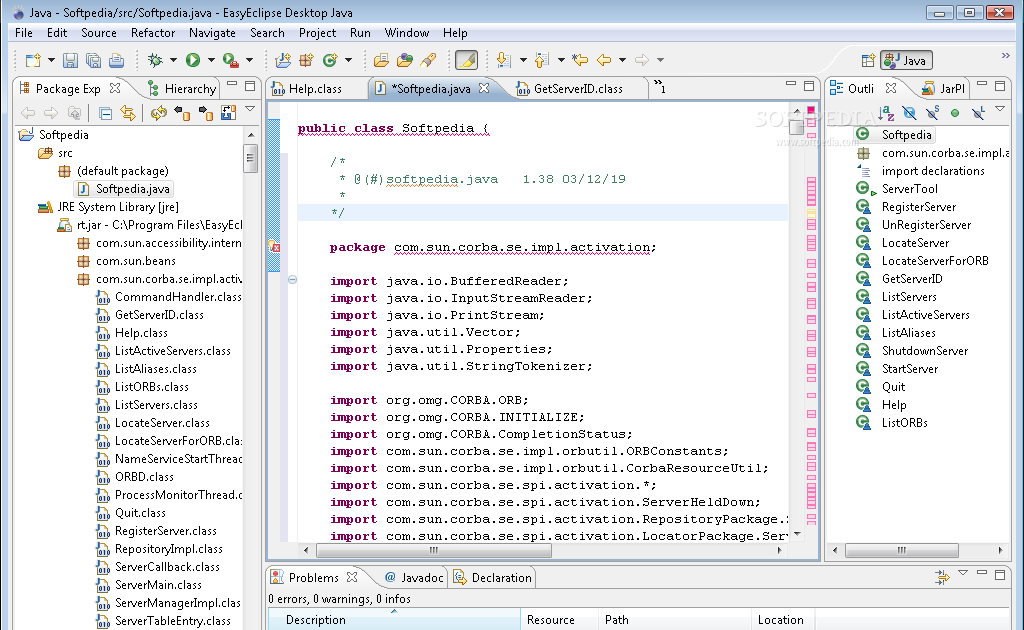Toggle Hide Local Types in Outline
Image resolution: width=1024 pixels, height=630 pixels.
[978, 114]
